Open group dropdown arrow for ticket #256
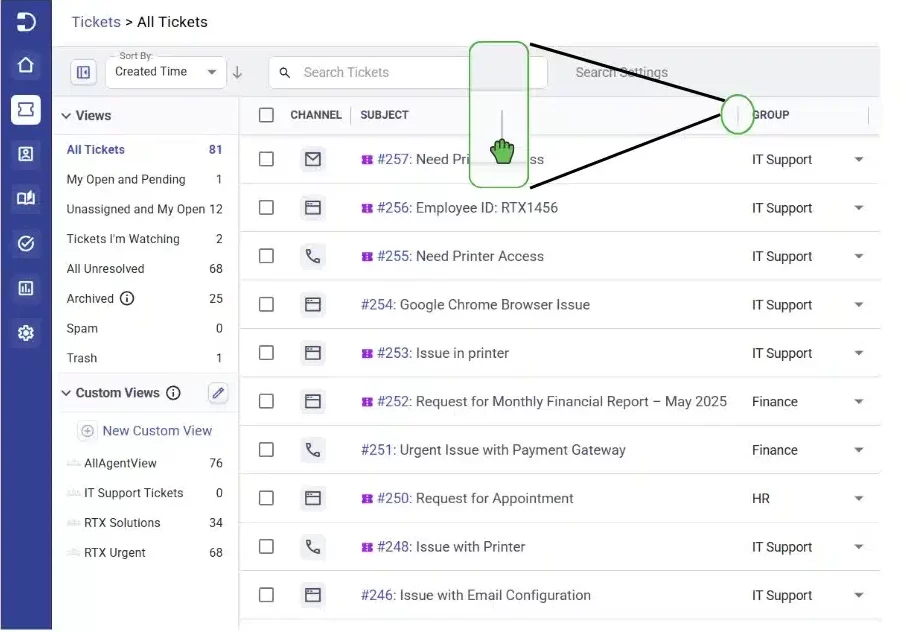Viewport: 910px width, 632px height. pos(859,208)
